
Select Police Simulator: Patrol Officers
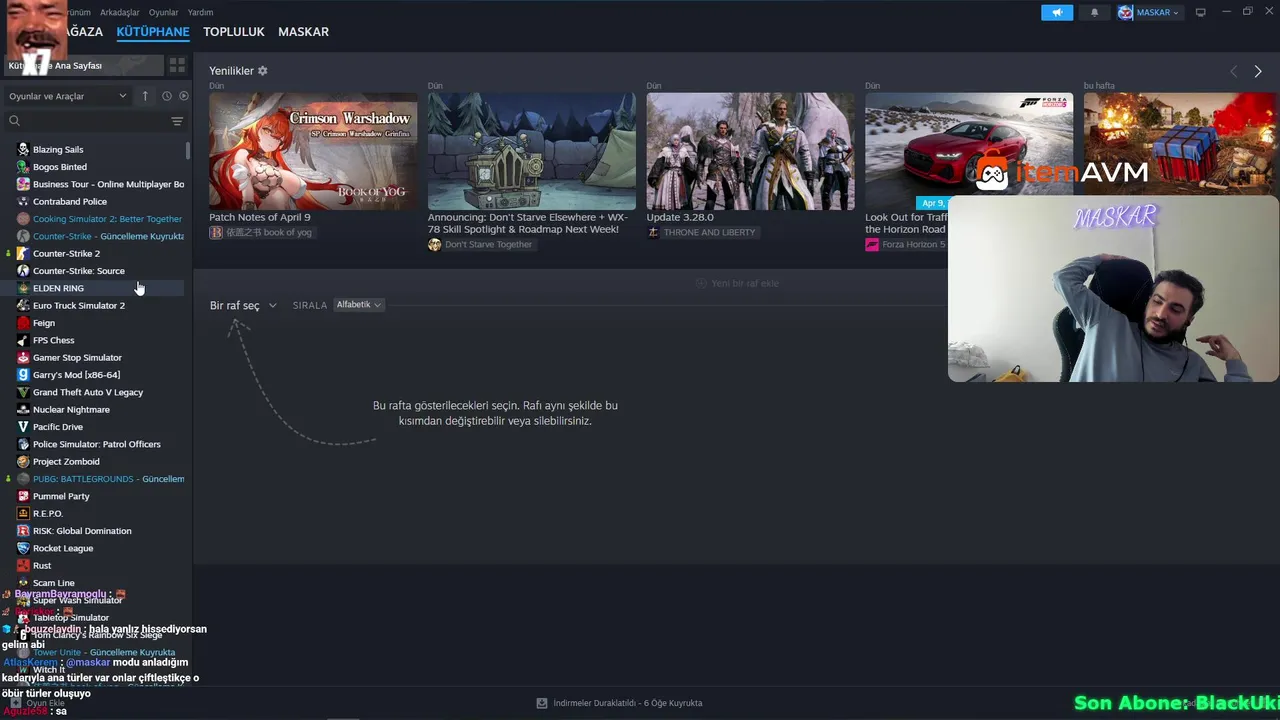click(x=95, y=444)
